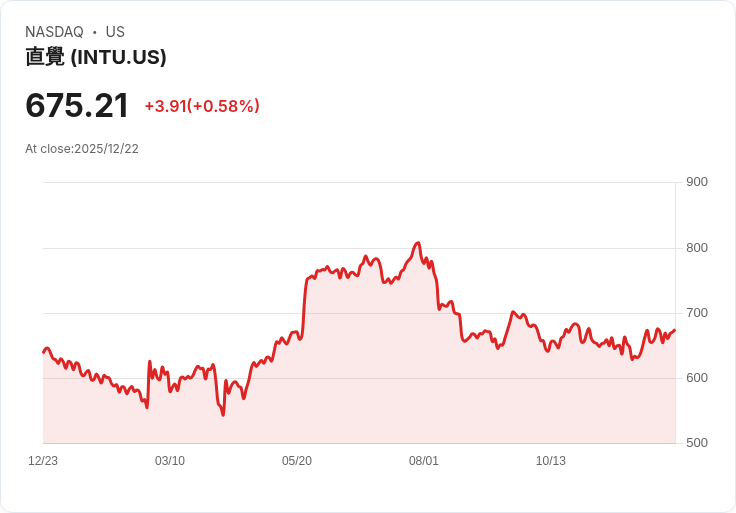Select the 08/01 date on x-axis

424,461
